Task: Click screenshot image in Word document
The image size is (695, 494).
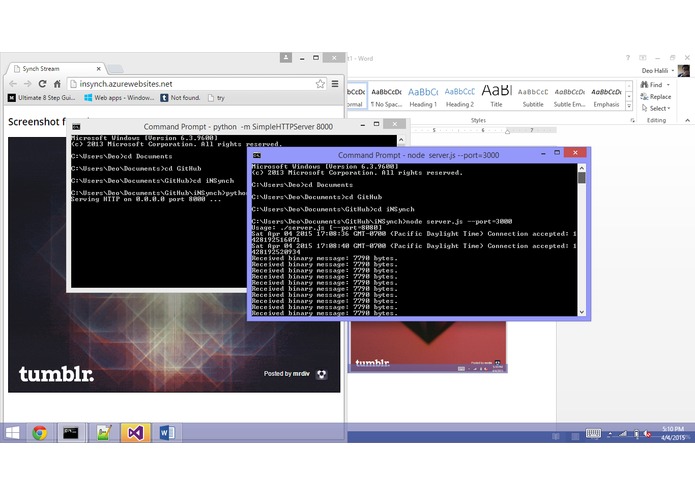Action: tap(428, 346)
